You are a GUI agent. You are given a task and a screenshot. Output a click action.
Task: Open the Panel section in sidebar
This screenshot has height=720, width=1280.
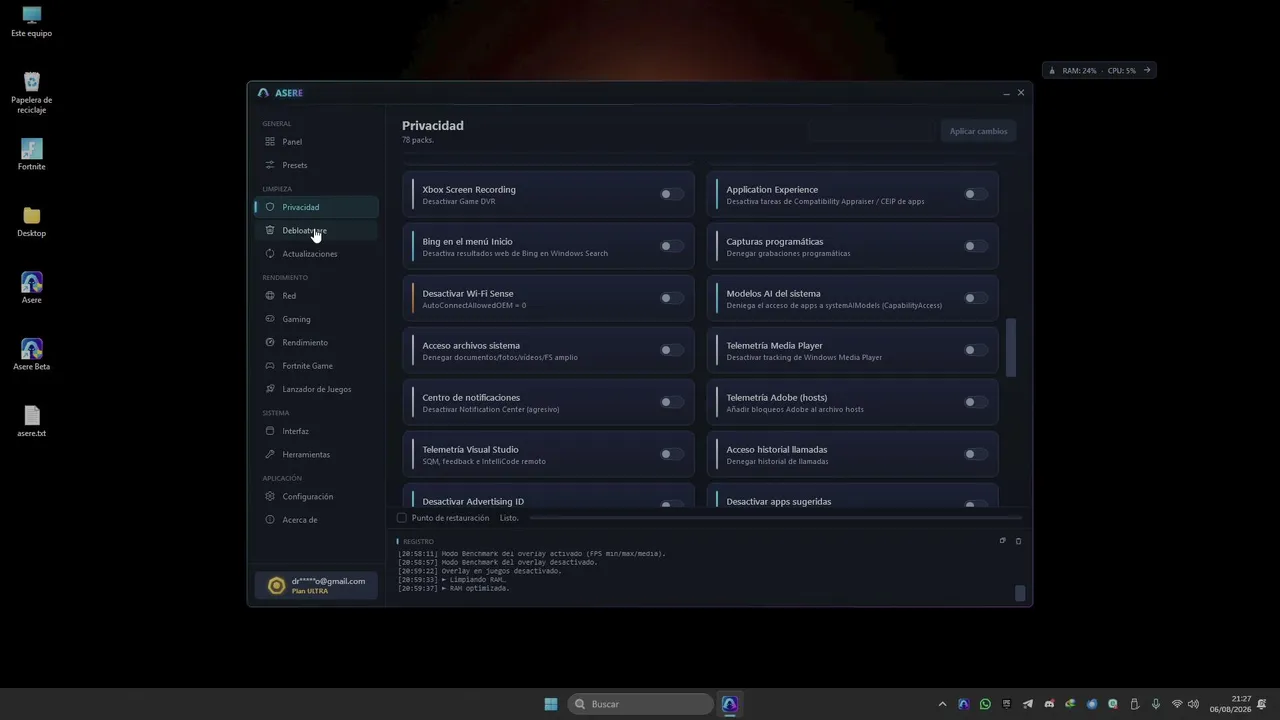[x=316, y=142]
